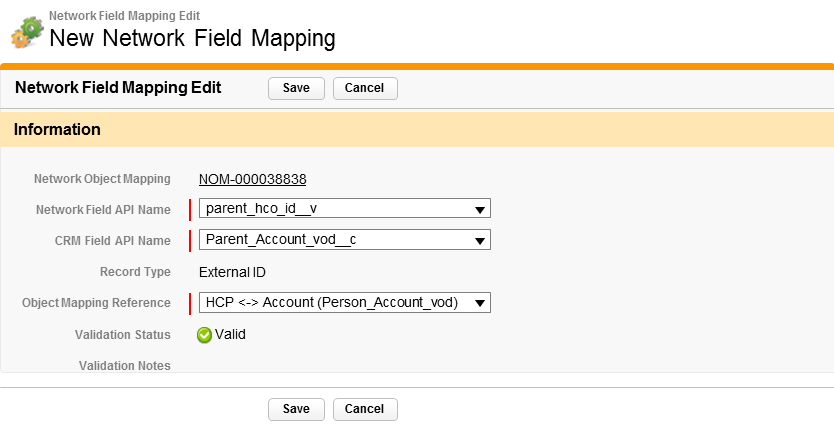
Task: Click the Validation Status field label
Action: 122,335
